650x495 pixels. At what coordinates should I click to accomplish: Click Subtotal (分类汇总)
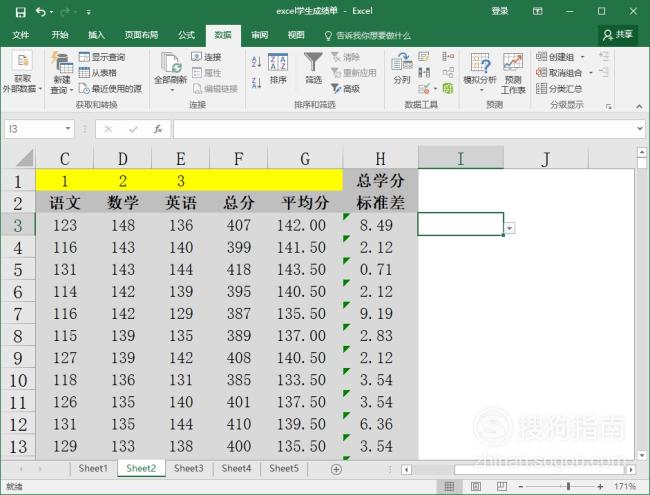coord(559,89)
